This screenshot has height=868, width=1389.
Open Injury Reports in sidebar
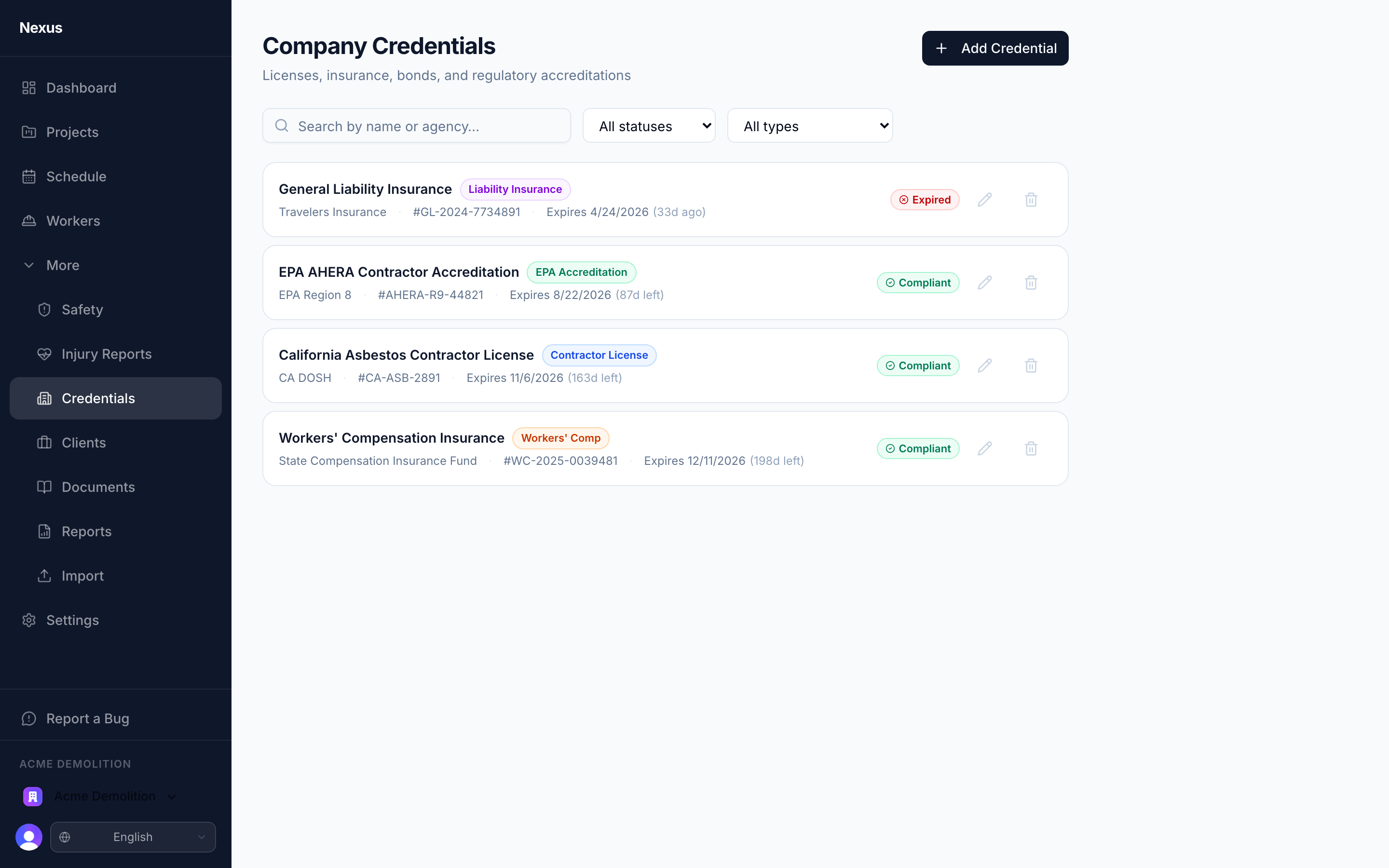[x=115, y=354]
